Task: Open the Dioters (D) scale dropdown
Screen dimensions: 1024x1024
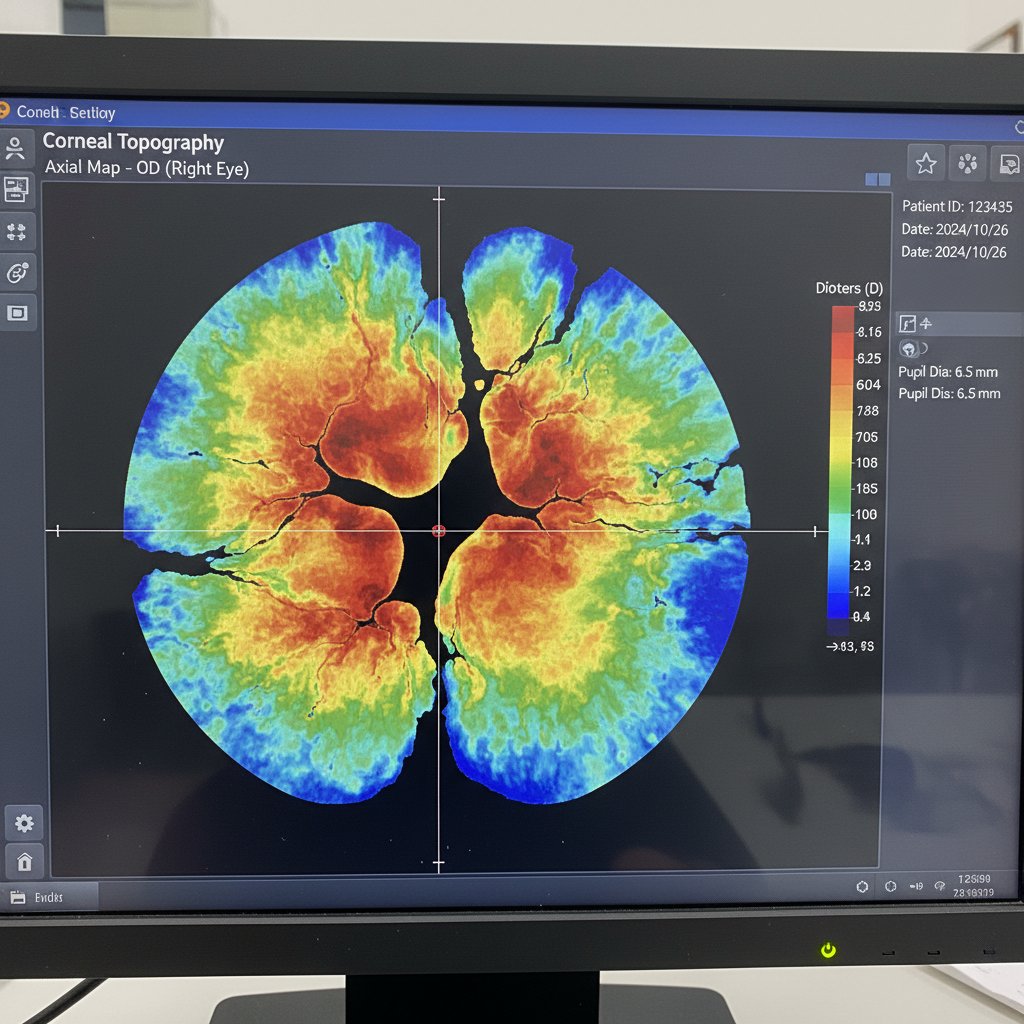Action: (845, 288)
